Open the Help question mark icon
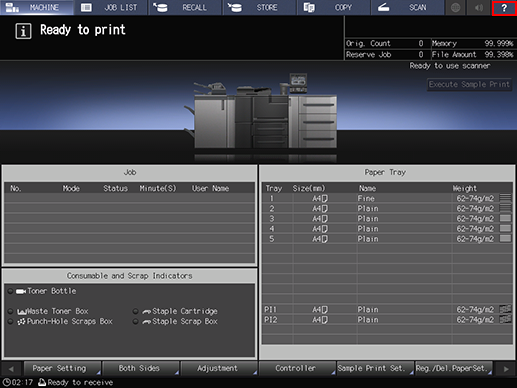Screen dimensions: 517x388 [504, 8]
